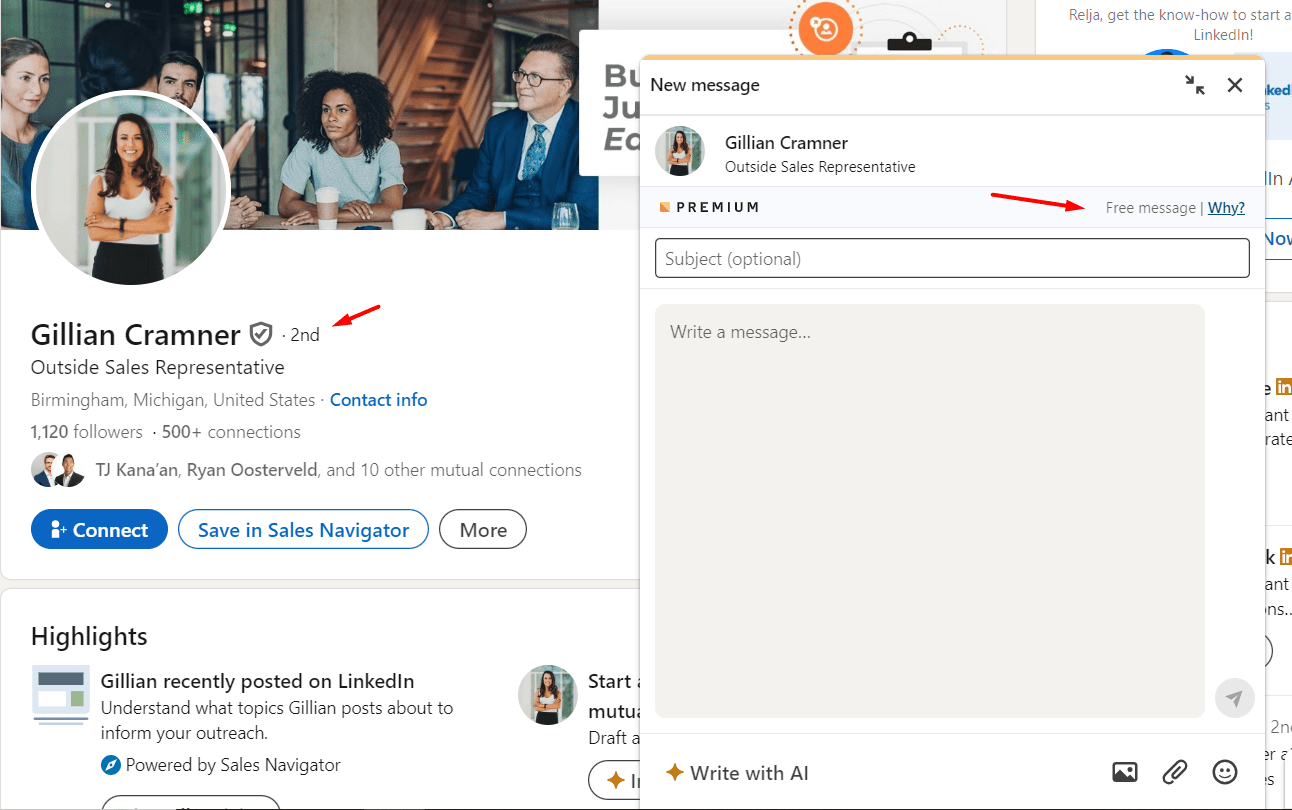Click Gillian Cramner's avatar in message header

(680, 151)
